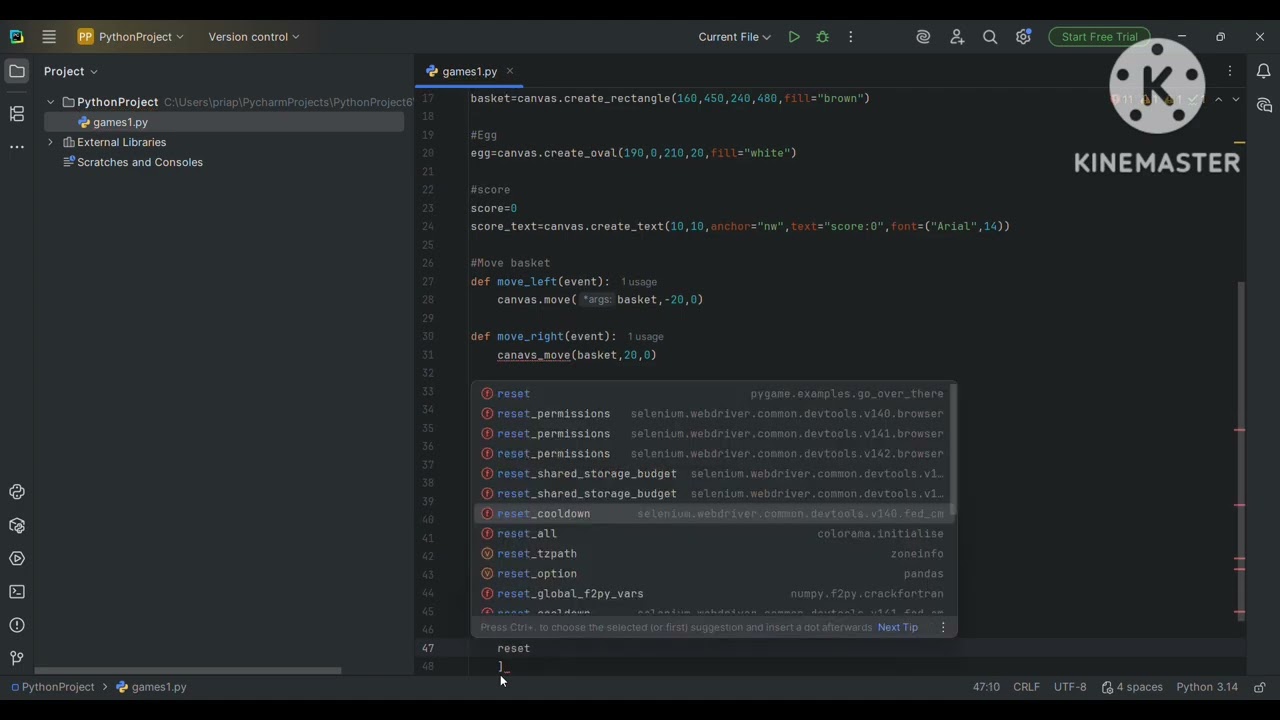The height and width of the screenshot is (720, 1280).
Task: Open the Services tool window
Action: 16,559
